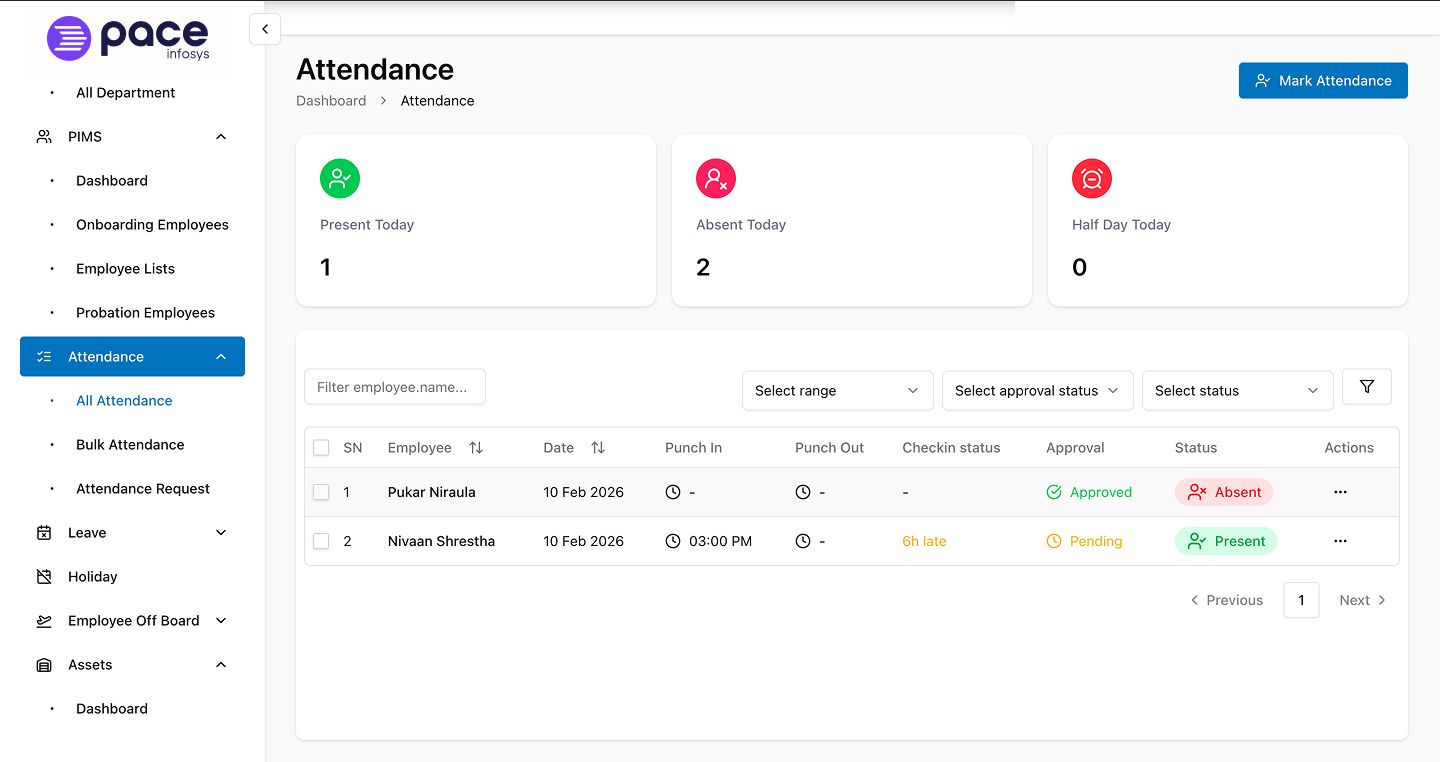Click the funnel filter icon button
This screenshot has height=762, width=1440.
click(x=1367, y=387)
